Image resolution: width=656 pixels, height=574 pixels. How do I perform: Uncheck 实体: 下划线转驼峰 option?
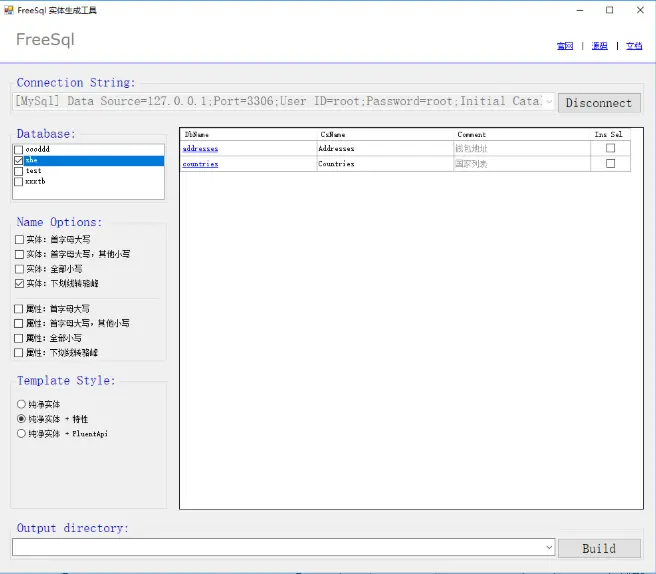pyautogui.click(x=19, y=284)
